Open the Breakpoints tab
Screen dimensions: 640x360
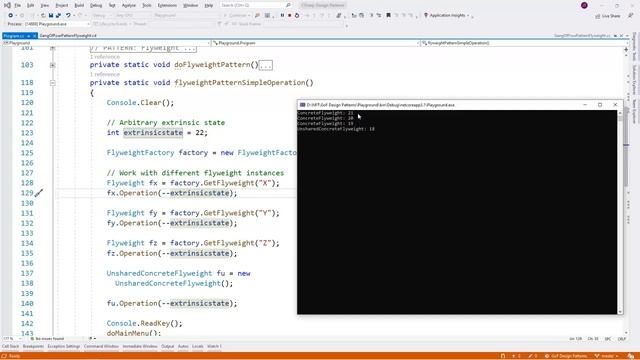(33, 347)
